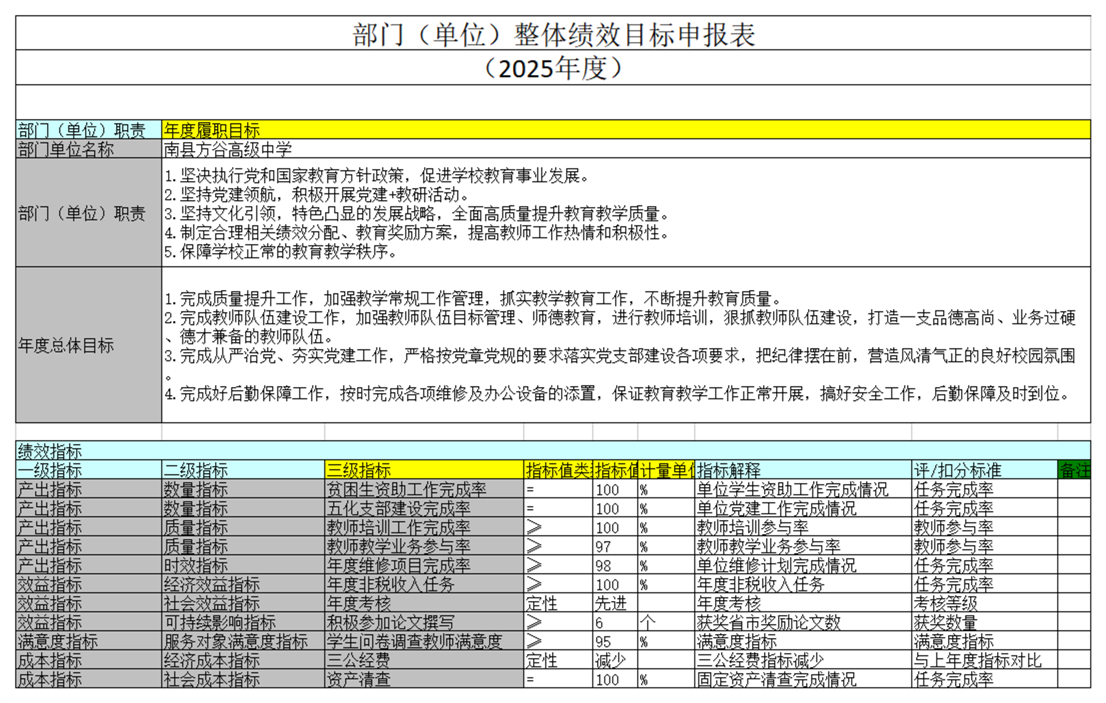Select 定性 in the 三公经费 row

point(559,661)
